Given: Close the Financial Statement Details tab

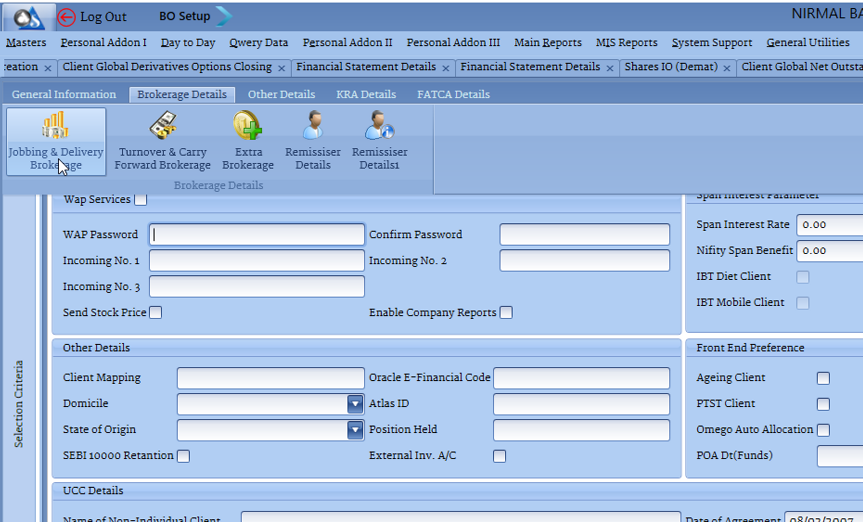Looking at the screenshot, I should 446,68.
